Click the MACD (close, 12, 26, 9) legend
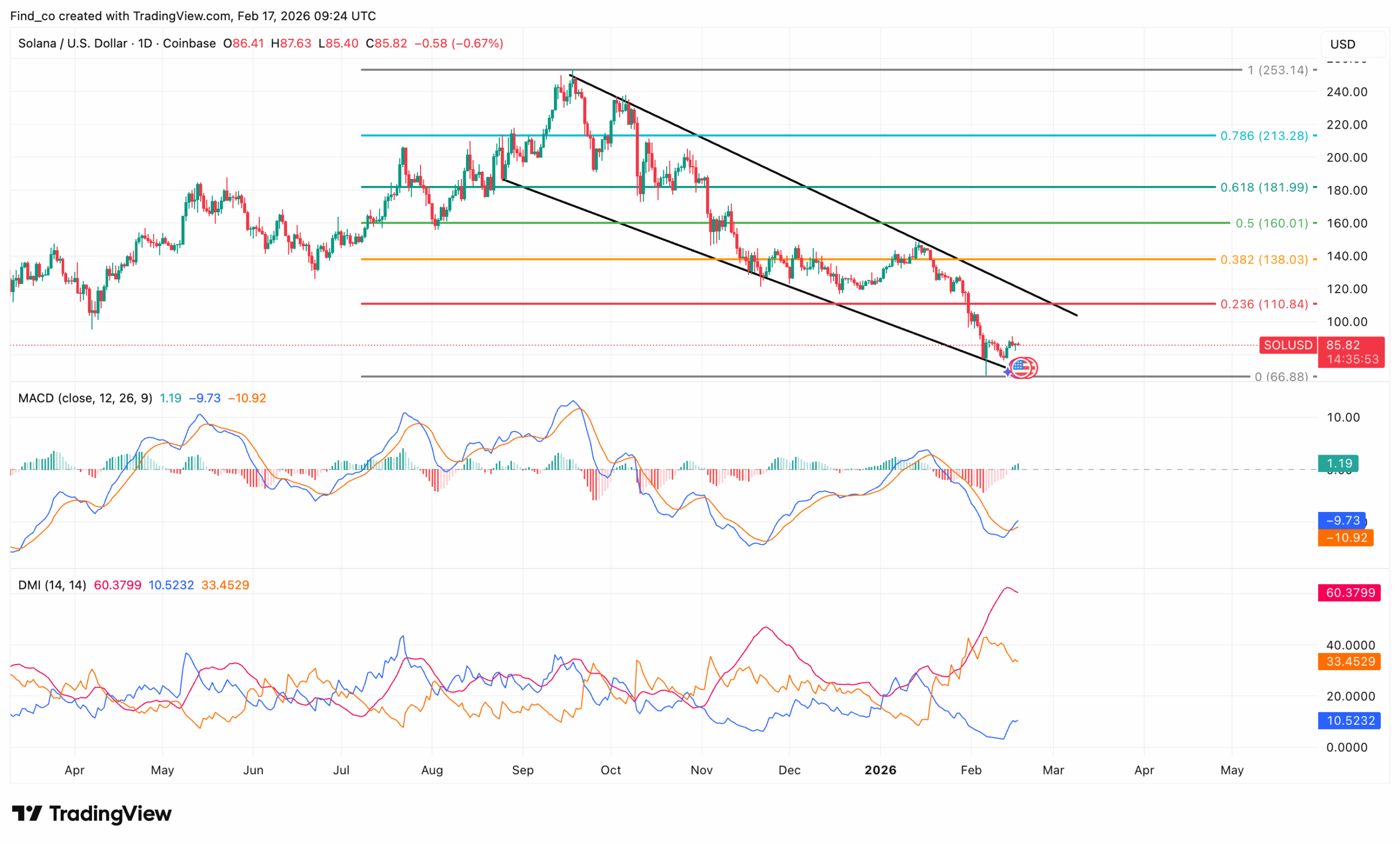The height and width of the screenshot is (844, 1400). point(85,398)
